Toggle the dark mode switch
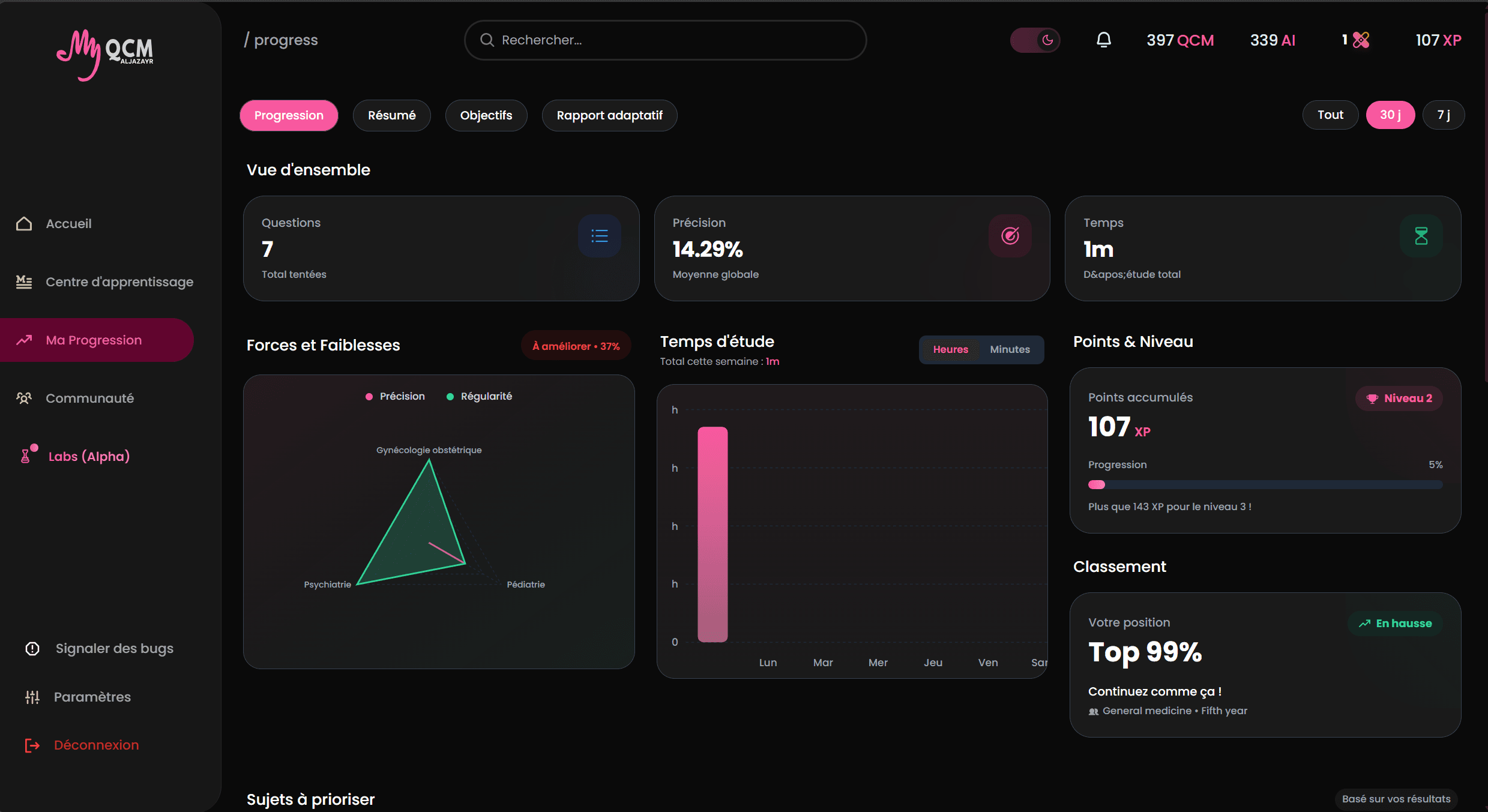 (x=1035, y=40)
